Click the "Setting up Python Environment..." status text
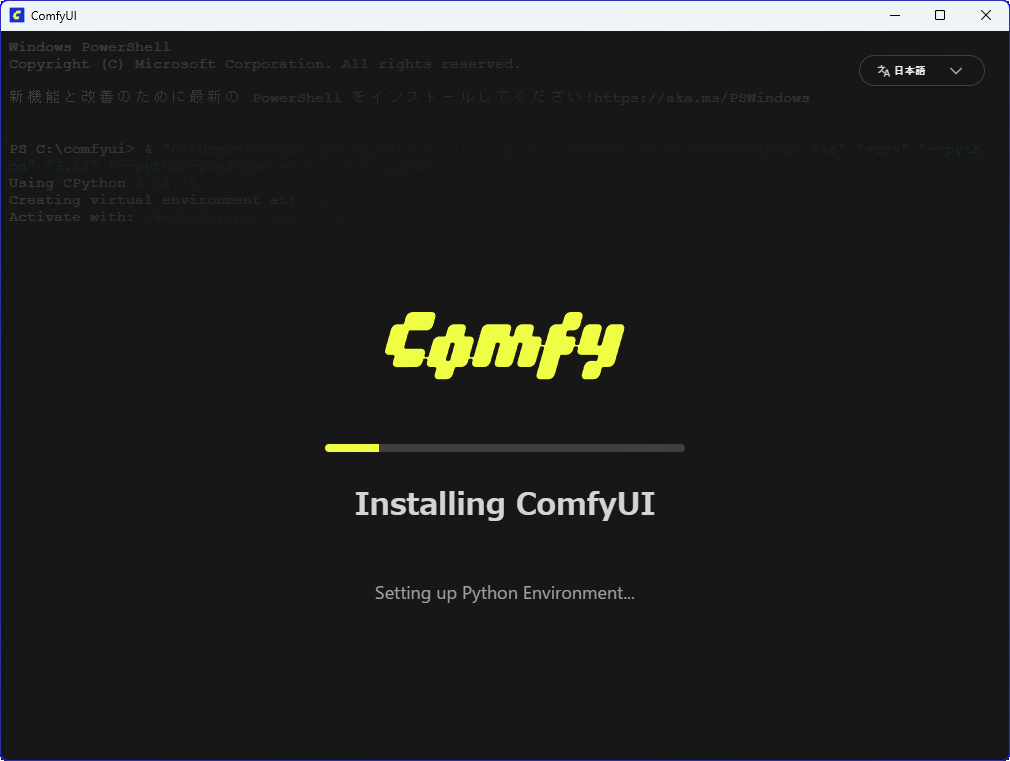Image resolution: width=1010 pixels, height=761 pixels. coord(505,593)
